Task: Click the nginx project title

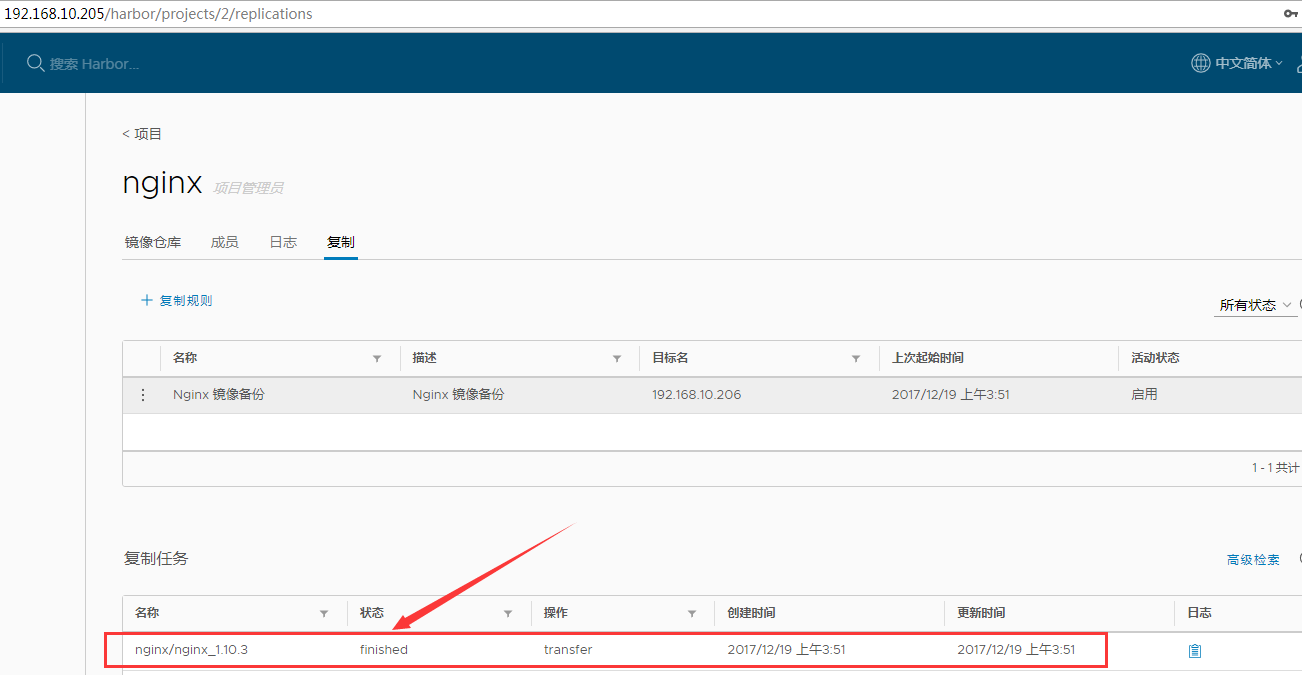Action: point(162,184)
